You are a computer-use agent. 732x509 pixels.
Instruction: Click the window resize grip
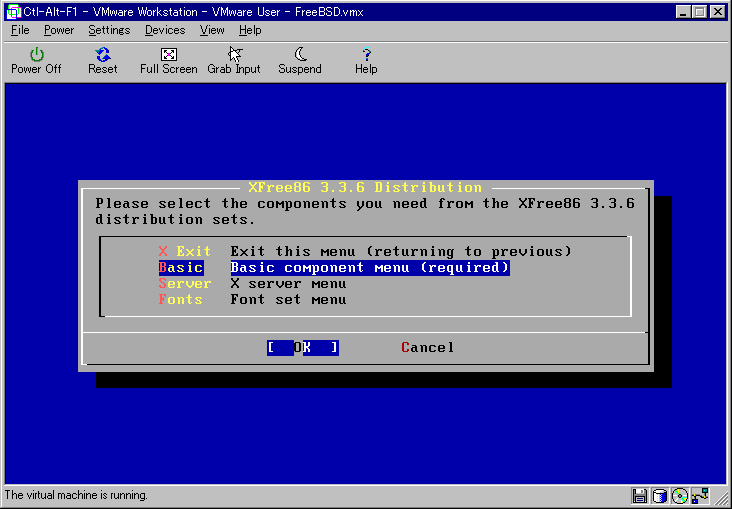click(x=721, y=498)
